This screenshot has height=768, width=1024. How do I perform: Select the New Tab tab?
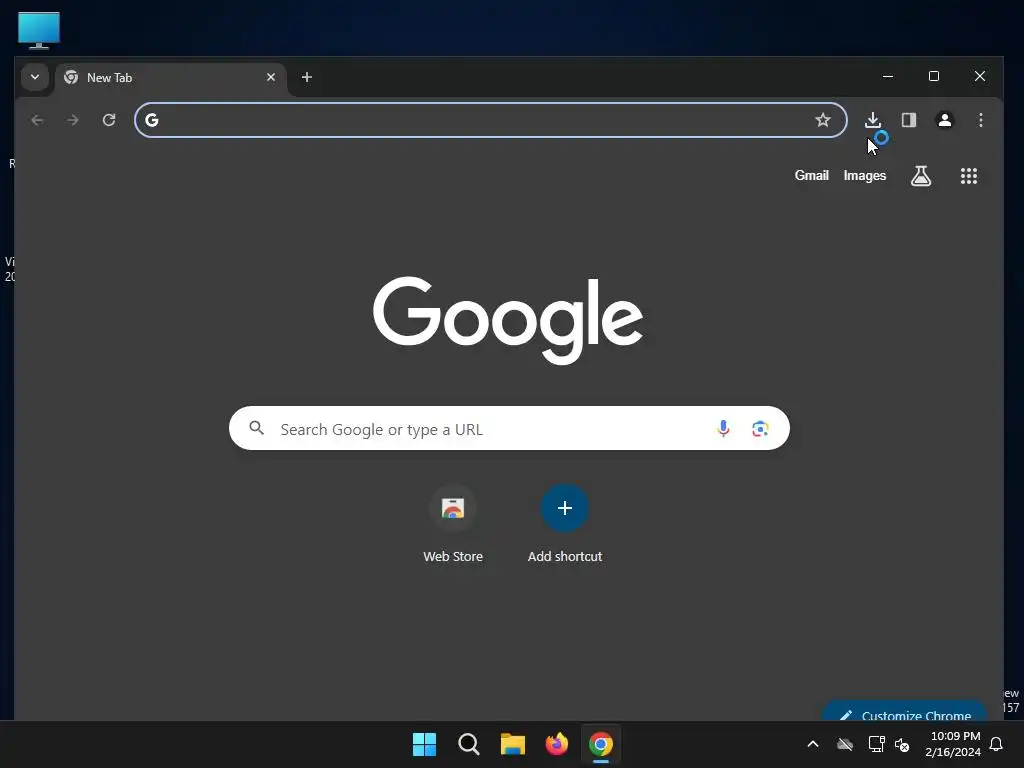pyautogui.click(x=171, y=78)
